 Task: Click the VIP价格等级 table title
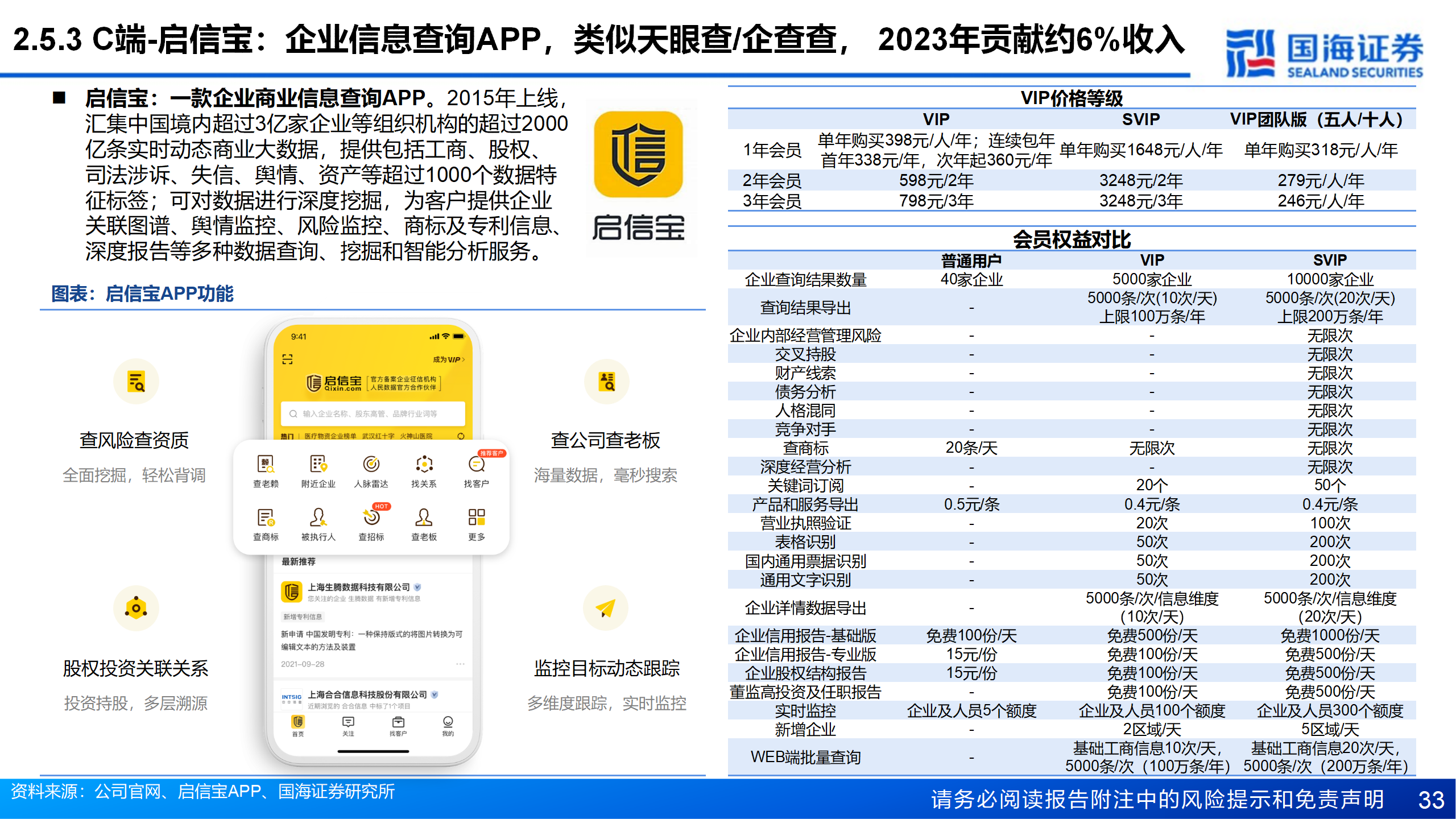click(x=1072, y=98)
